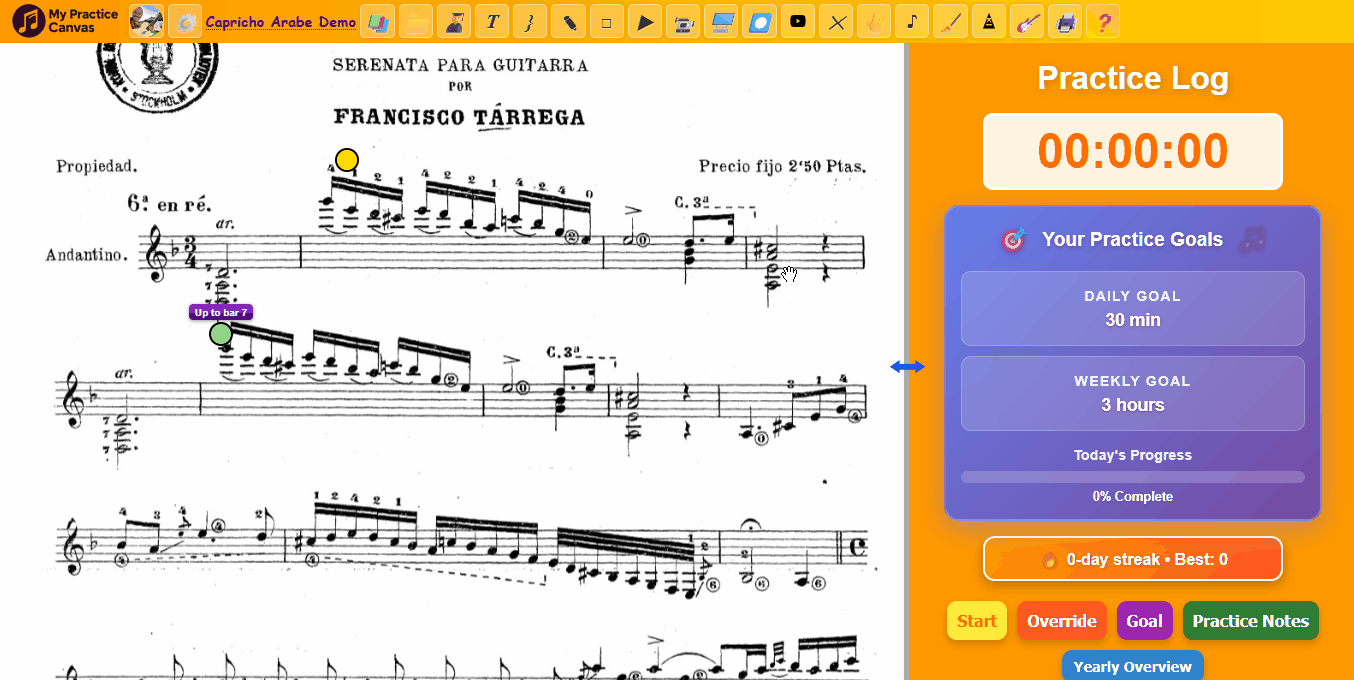Click the green circle marker on second staff
Viewport: 1354px width, 680px height.
click(221, 334)
